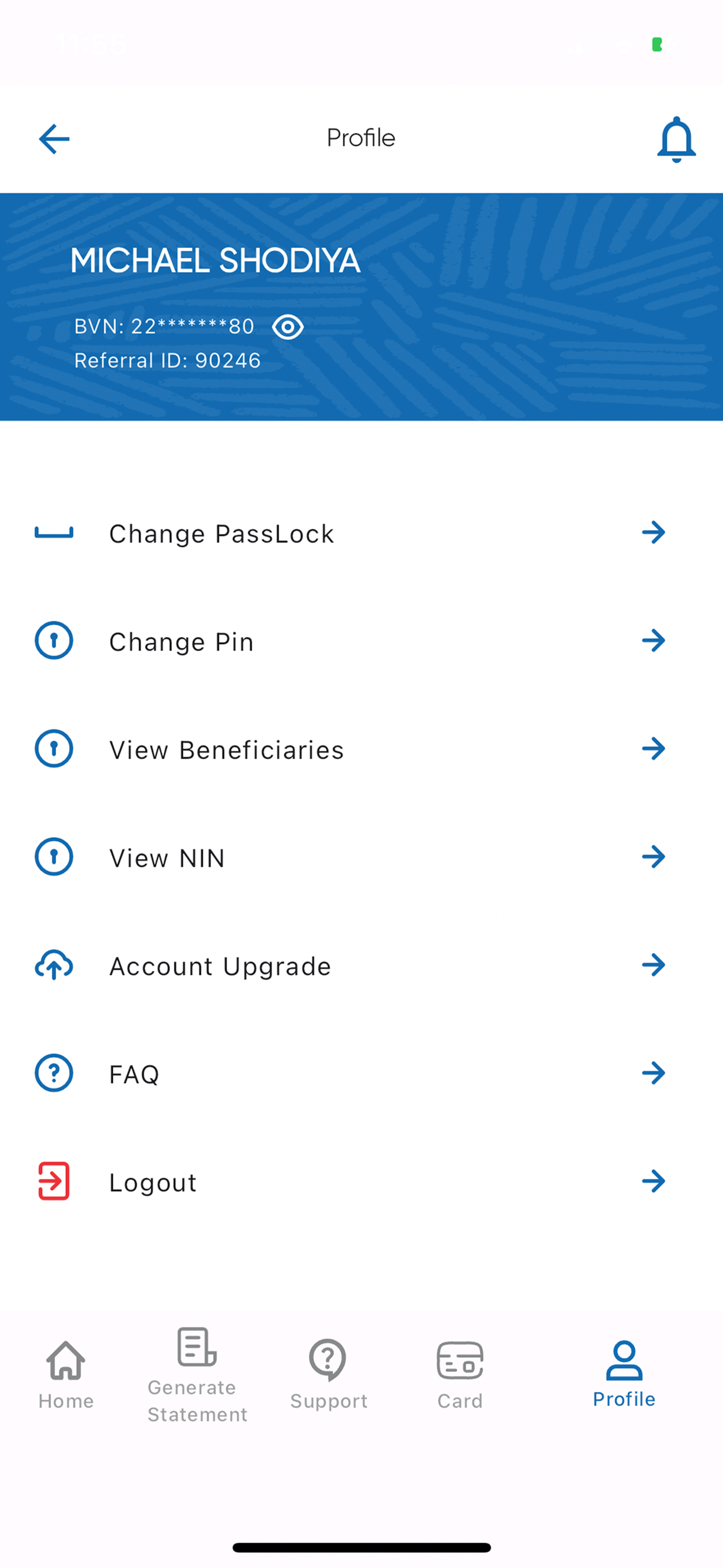723x1568 pixels.
Task: Click the red Logout icon
Action: click(x=54, y=1181)
